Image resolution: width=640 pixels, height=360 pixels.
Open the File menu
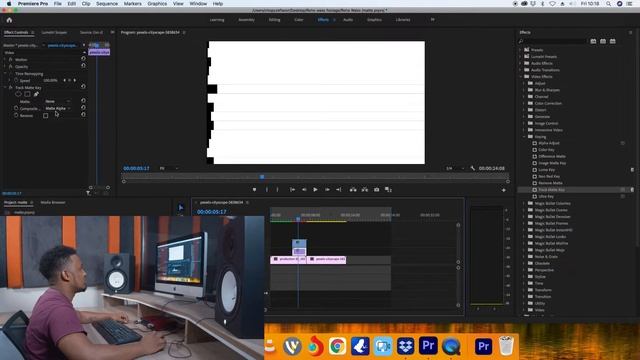coord(58,4)
